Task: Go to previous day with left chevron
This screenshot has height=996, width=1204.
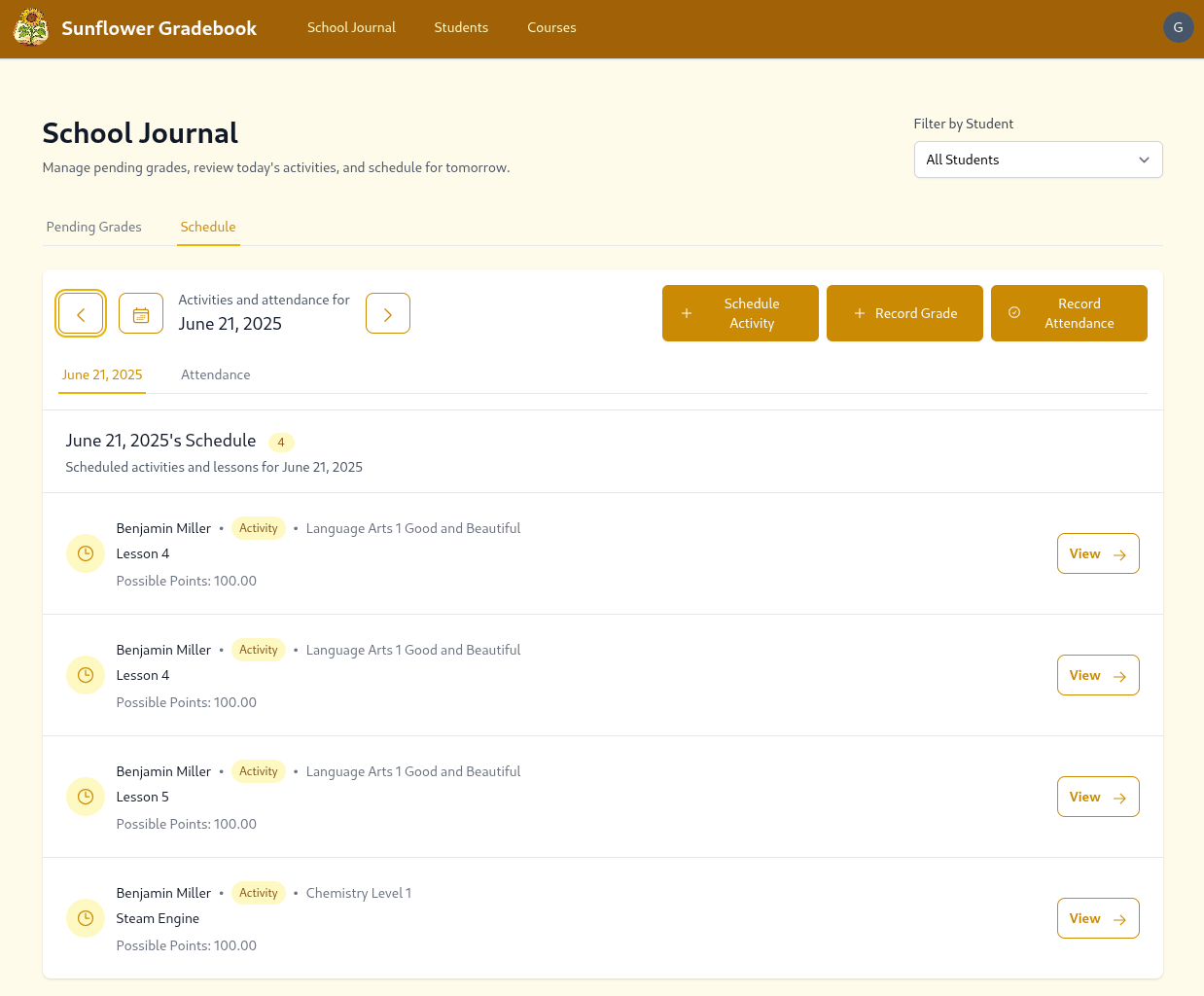Action: (81, 313)
